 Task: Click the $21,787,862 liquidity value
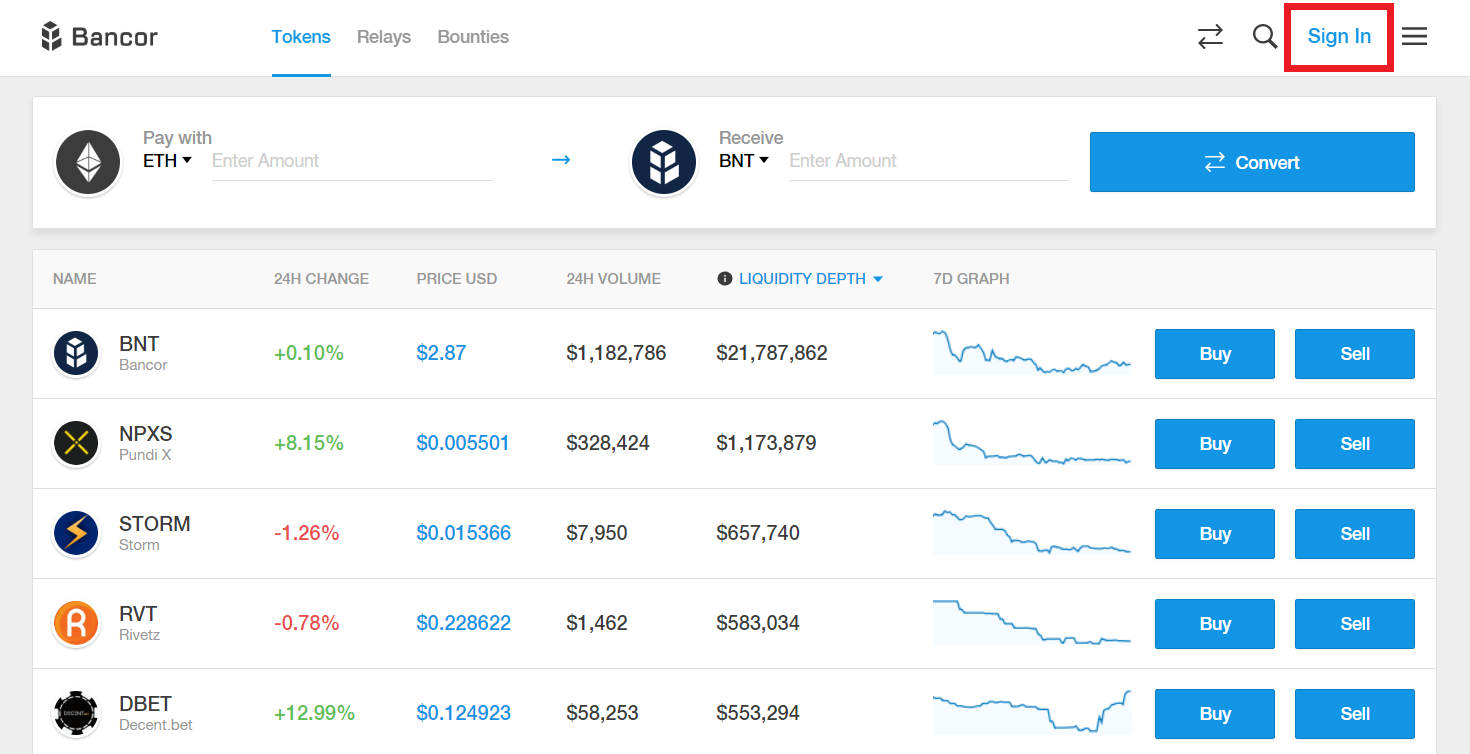tap(772, 353)
